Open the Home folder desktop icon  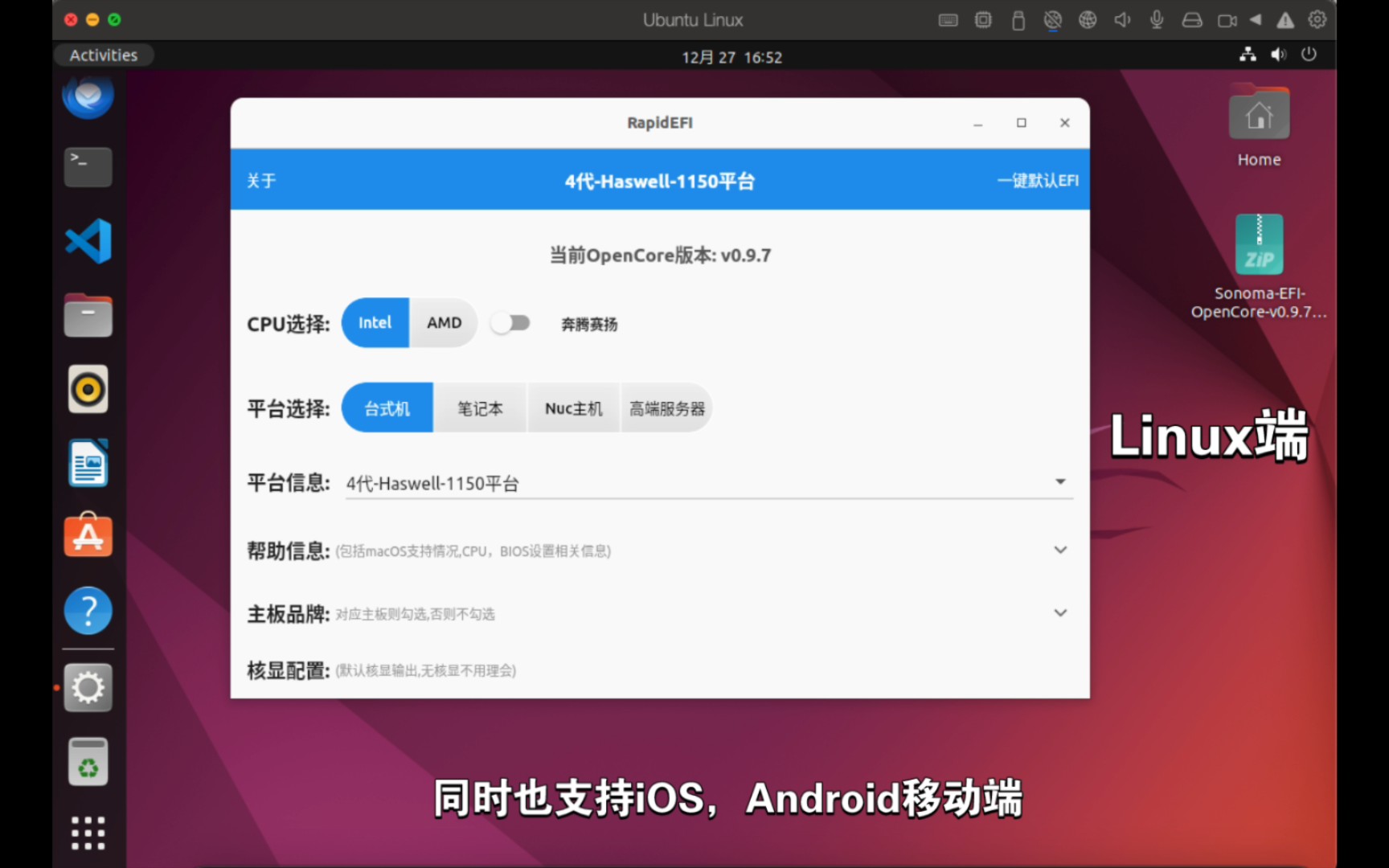[1259, 126]
